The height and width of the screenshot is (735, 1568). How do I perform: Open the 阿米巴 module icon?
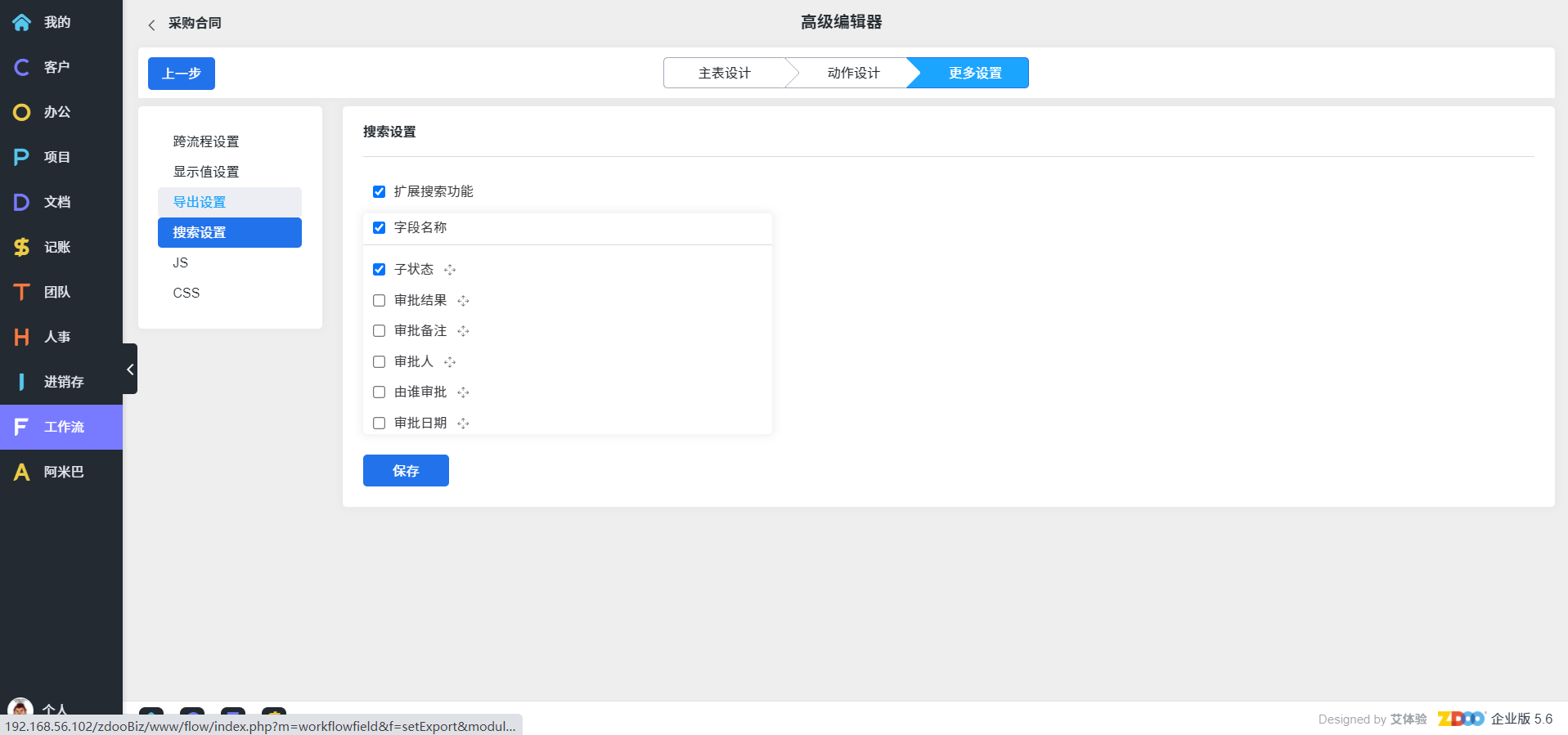[21, 472]
